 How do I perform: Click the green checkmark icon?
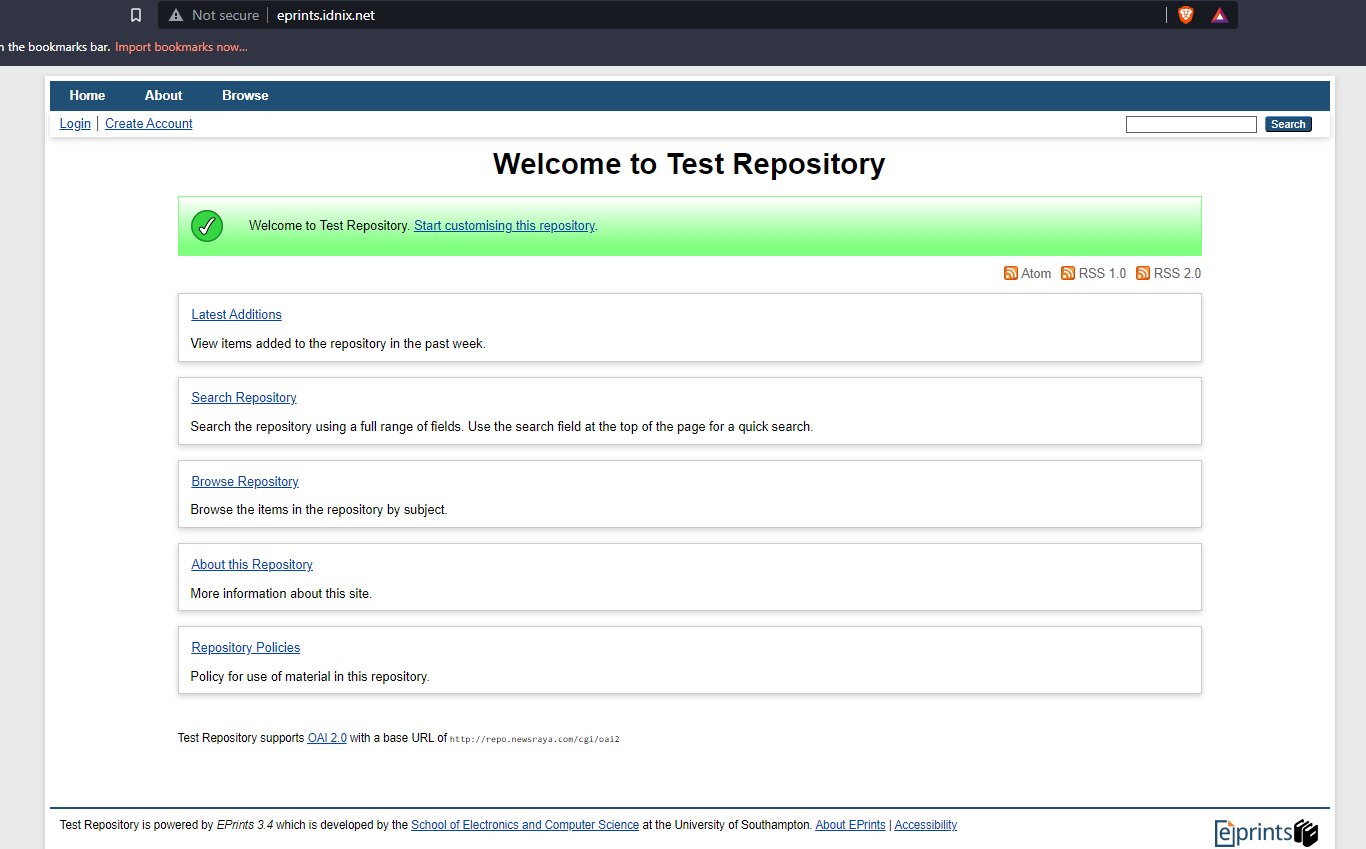(207, 226)
